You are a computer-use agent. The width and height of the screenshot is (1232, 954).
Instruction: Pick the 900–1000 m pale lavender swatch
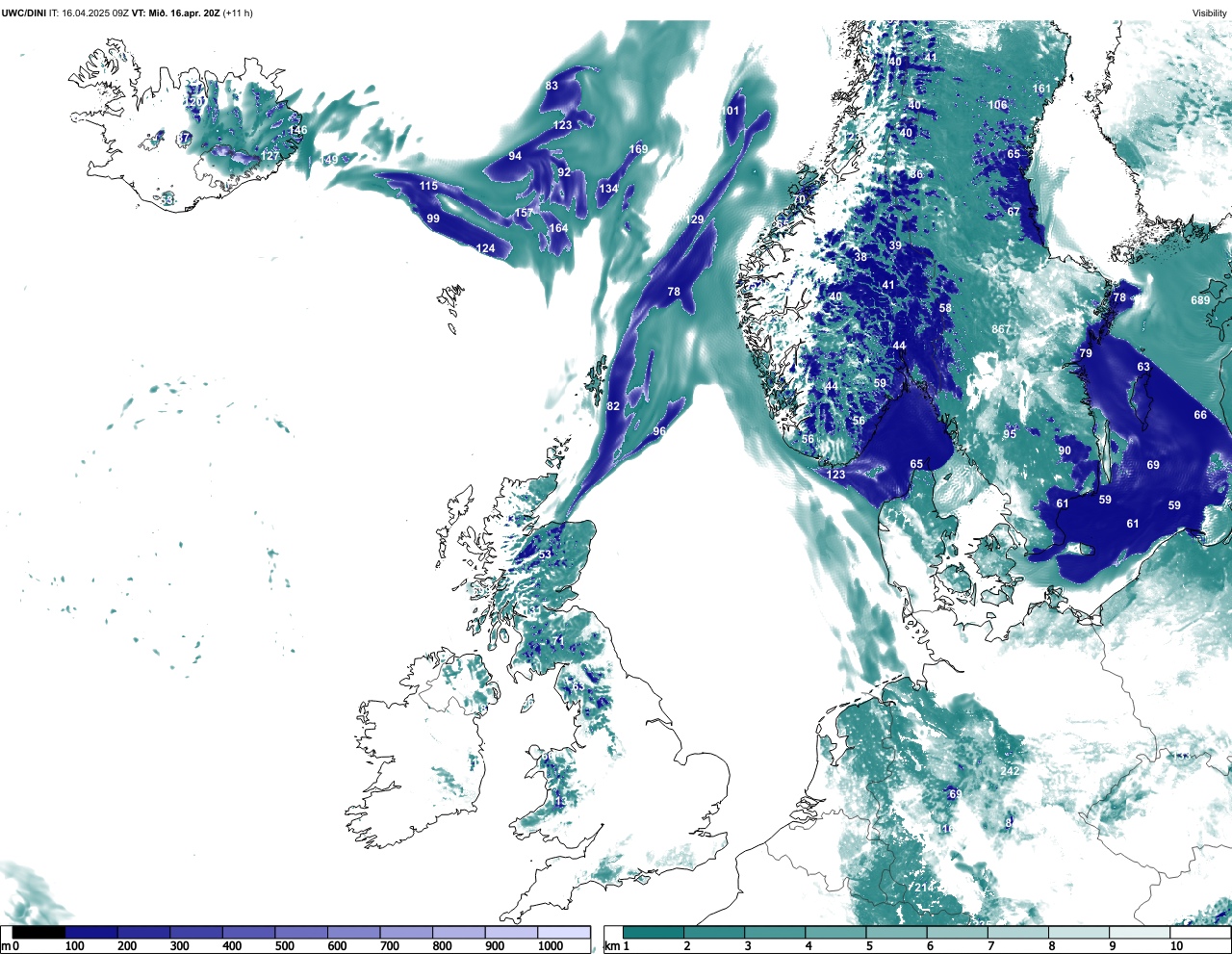(511, 932)
